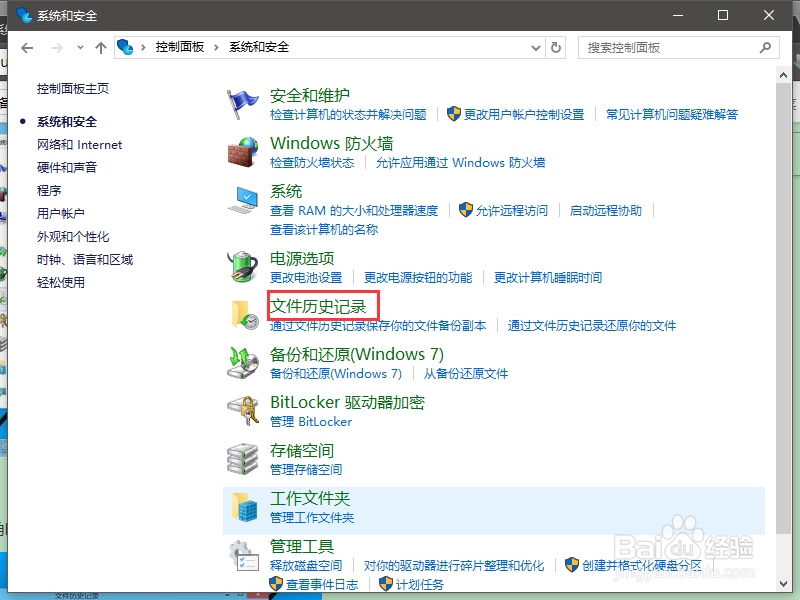Open recent locations dropdown arrow
This screenshot has width=800, height=600.
pos(80,47)
